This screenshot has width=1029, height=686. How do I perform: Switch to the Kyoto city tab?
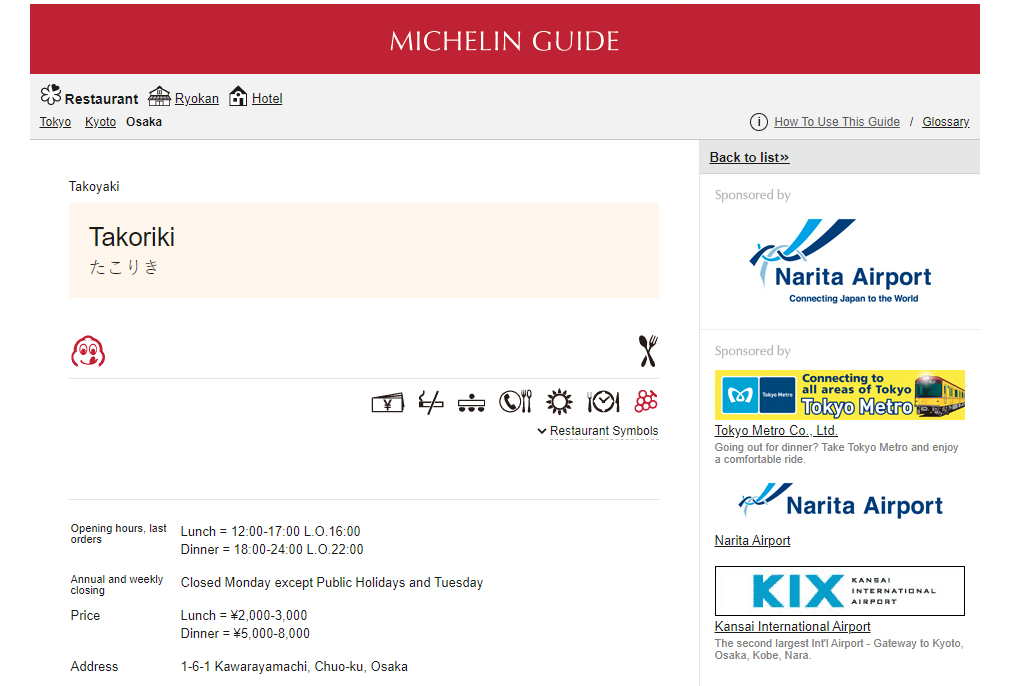[x=100, y=122]
